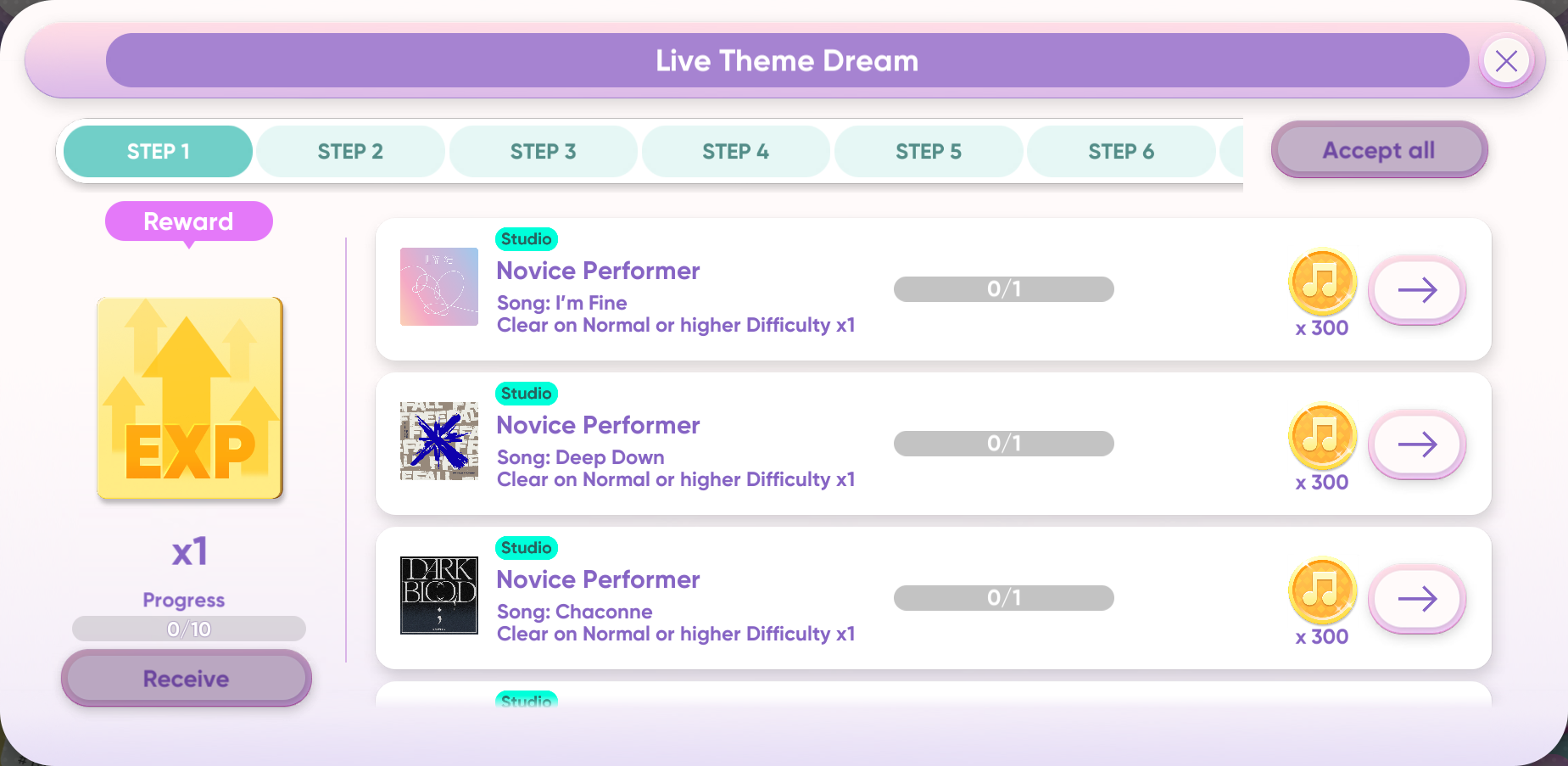Select the STEP 6 tab
1568x766 pixels.
pos(1121,152)
